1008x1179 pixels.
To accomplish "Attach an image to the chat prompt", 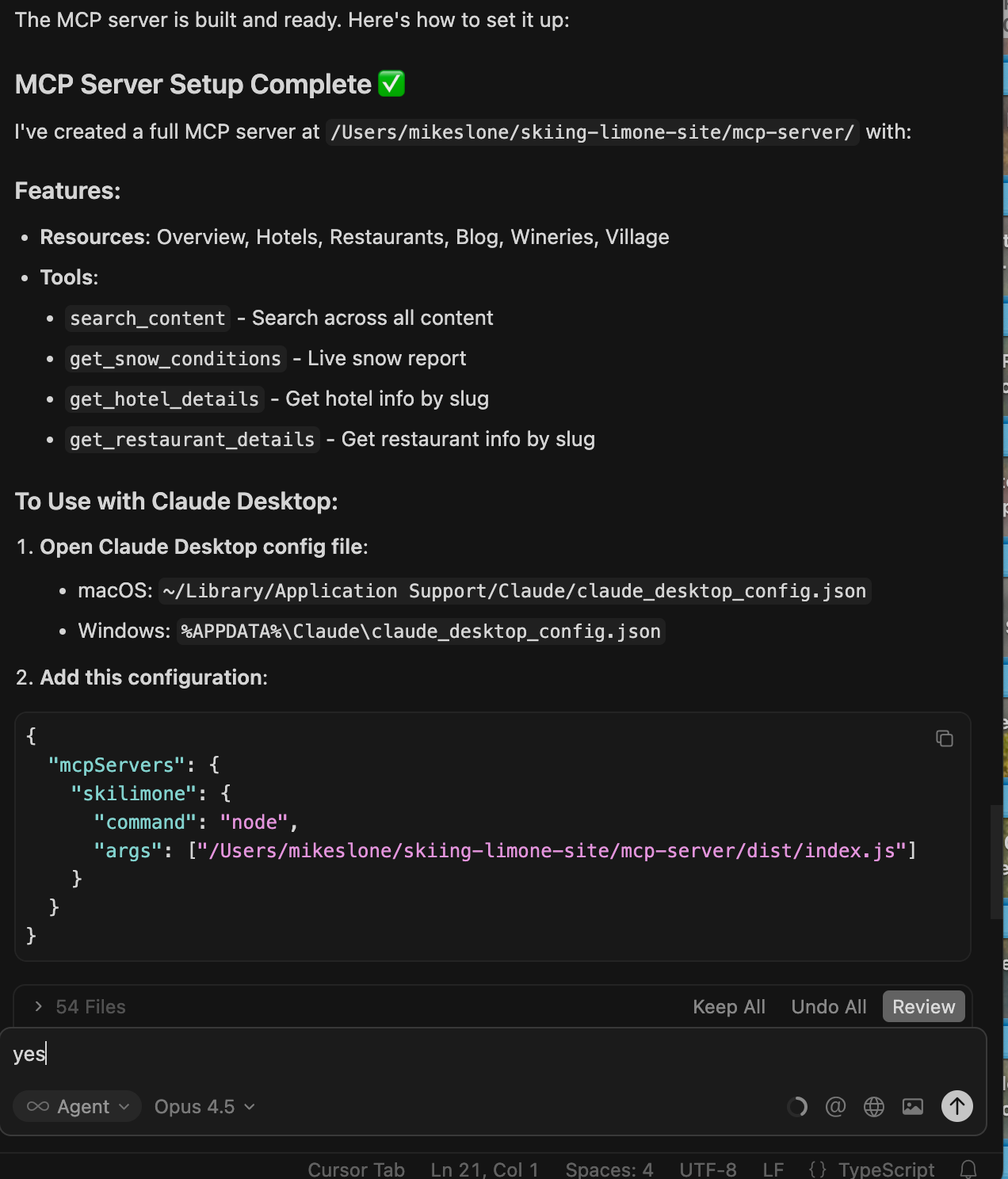I will click(913, 1106).
